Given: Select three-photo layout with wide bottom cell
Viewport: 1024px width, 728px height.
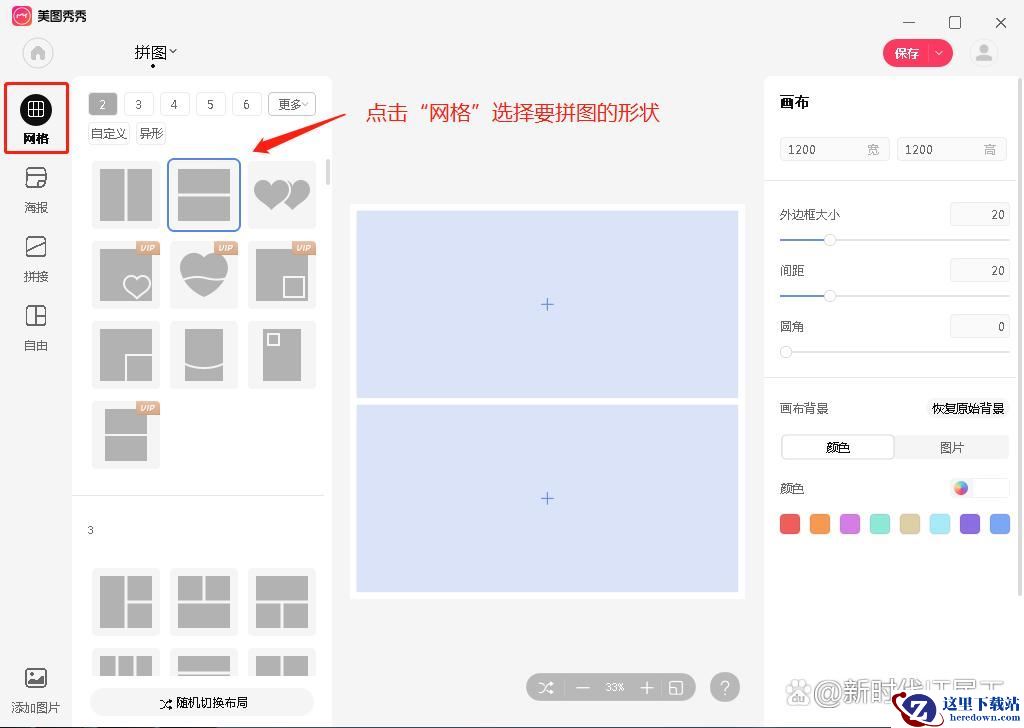Looking at the screenshot, I should pyautogui.click(x=204, y=601).
